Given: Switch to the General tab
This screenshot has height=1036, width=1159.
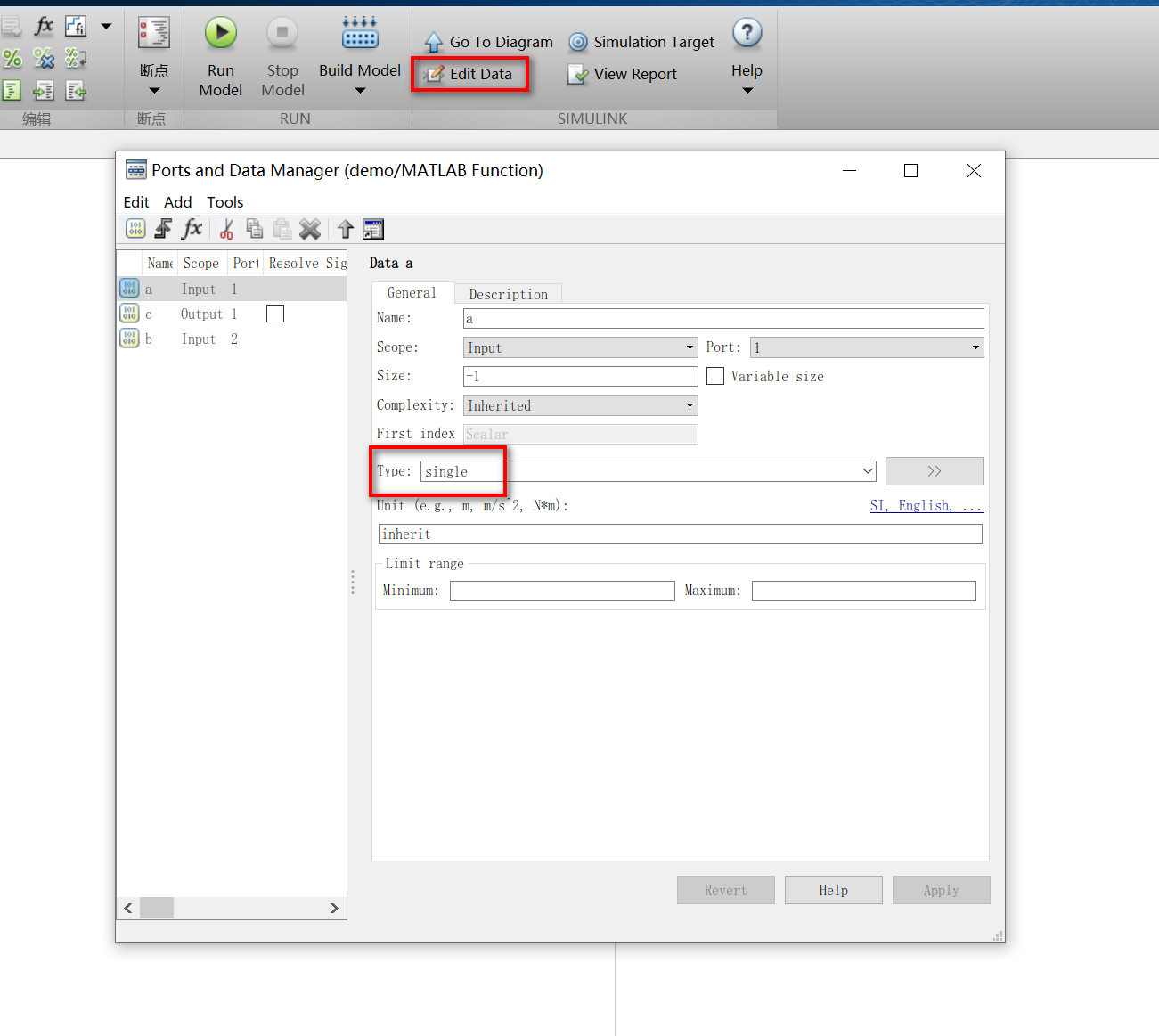Looking at the screenshot, I should (412, 293).
